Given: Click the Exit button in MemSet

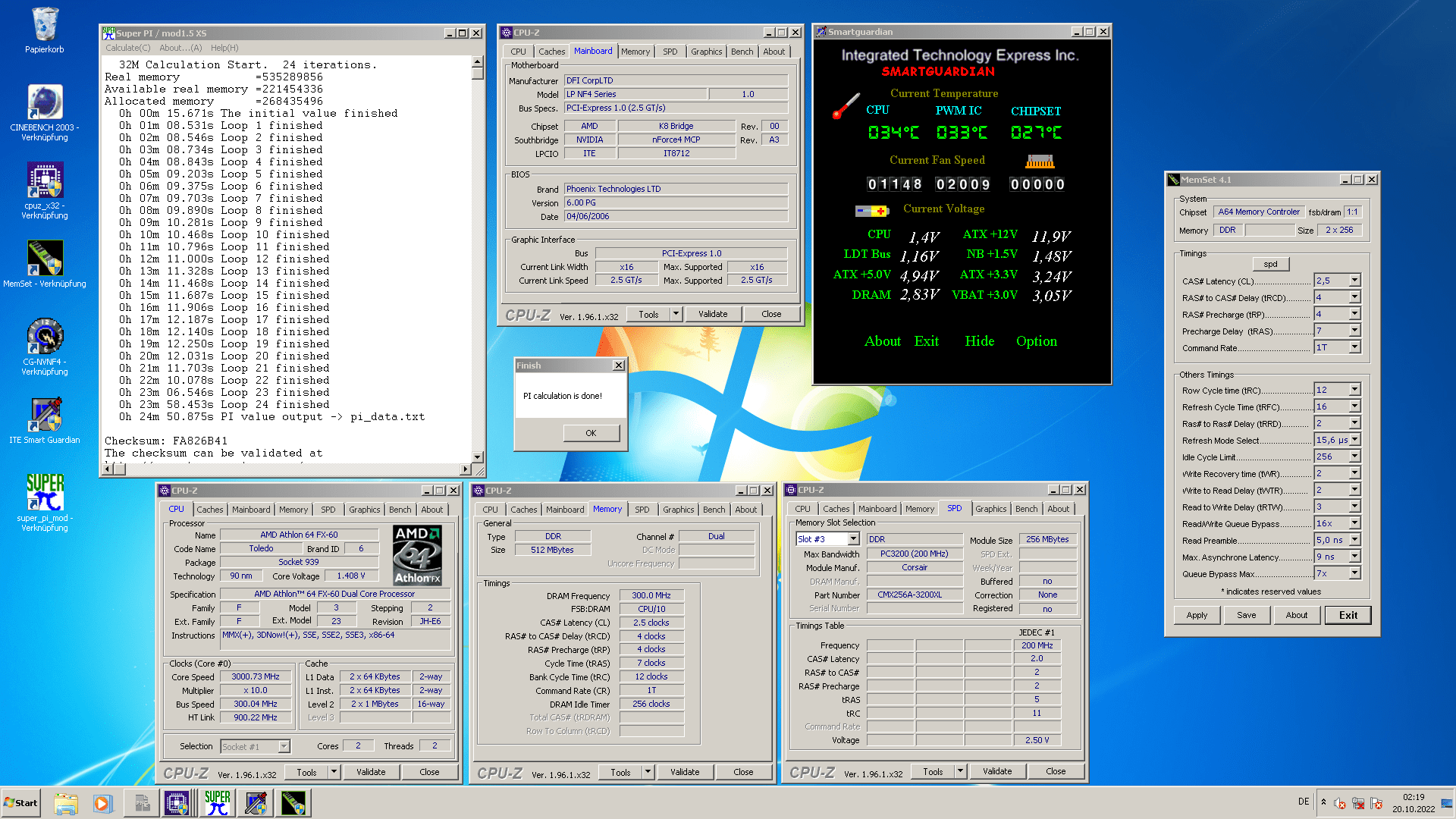Looking at the screenshot, I should click(1348, 615).
